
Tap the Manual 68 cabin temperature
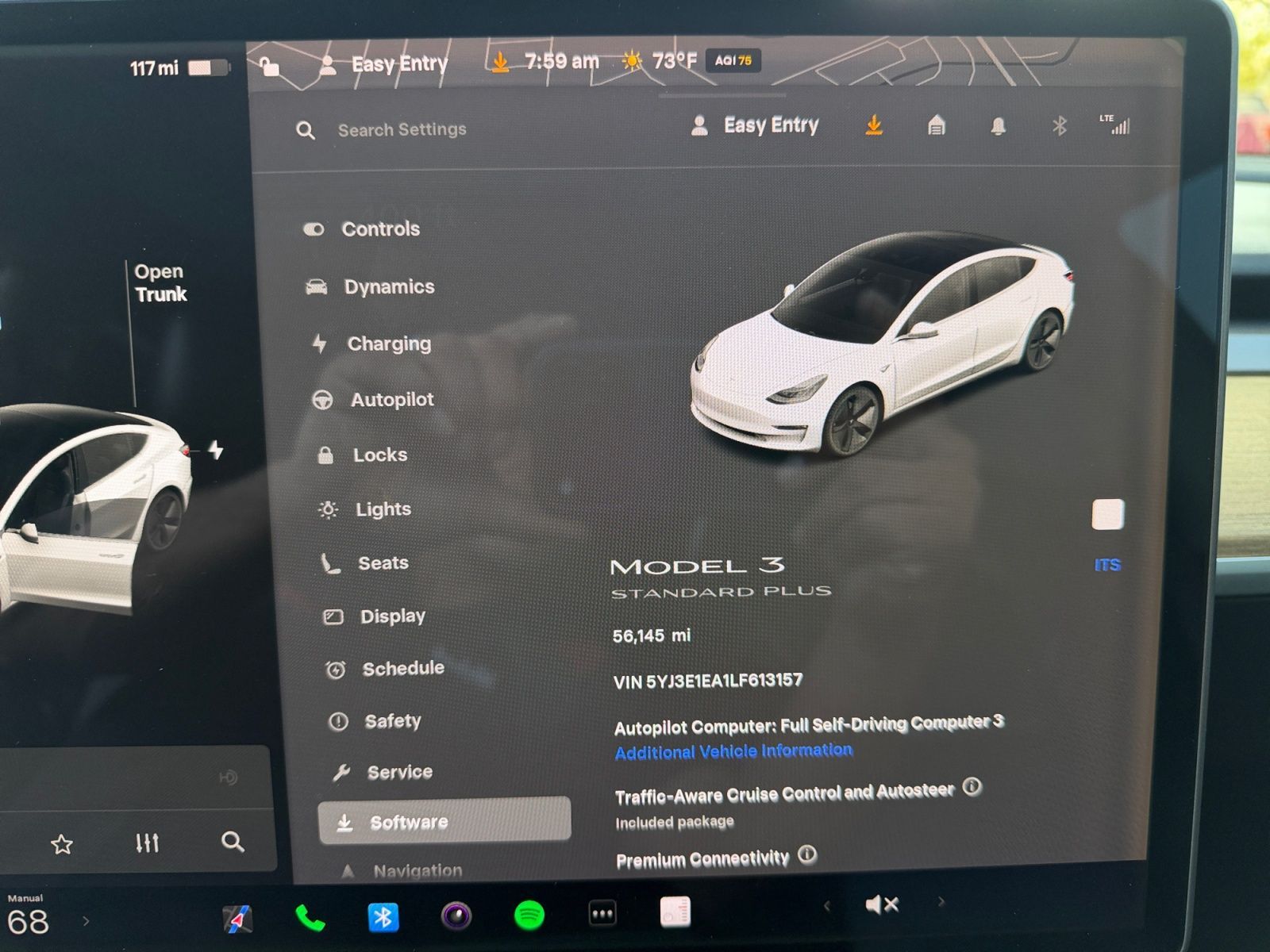28,916
